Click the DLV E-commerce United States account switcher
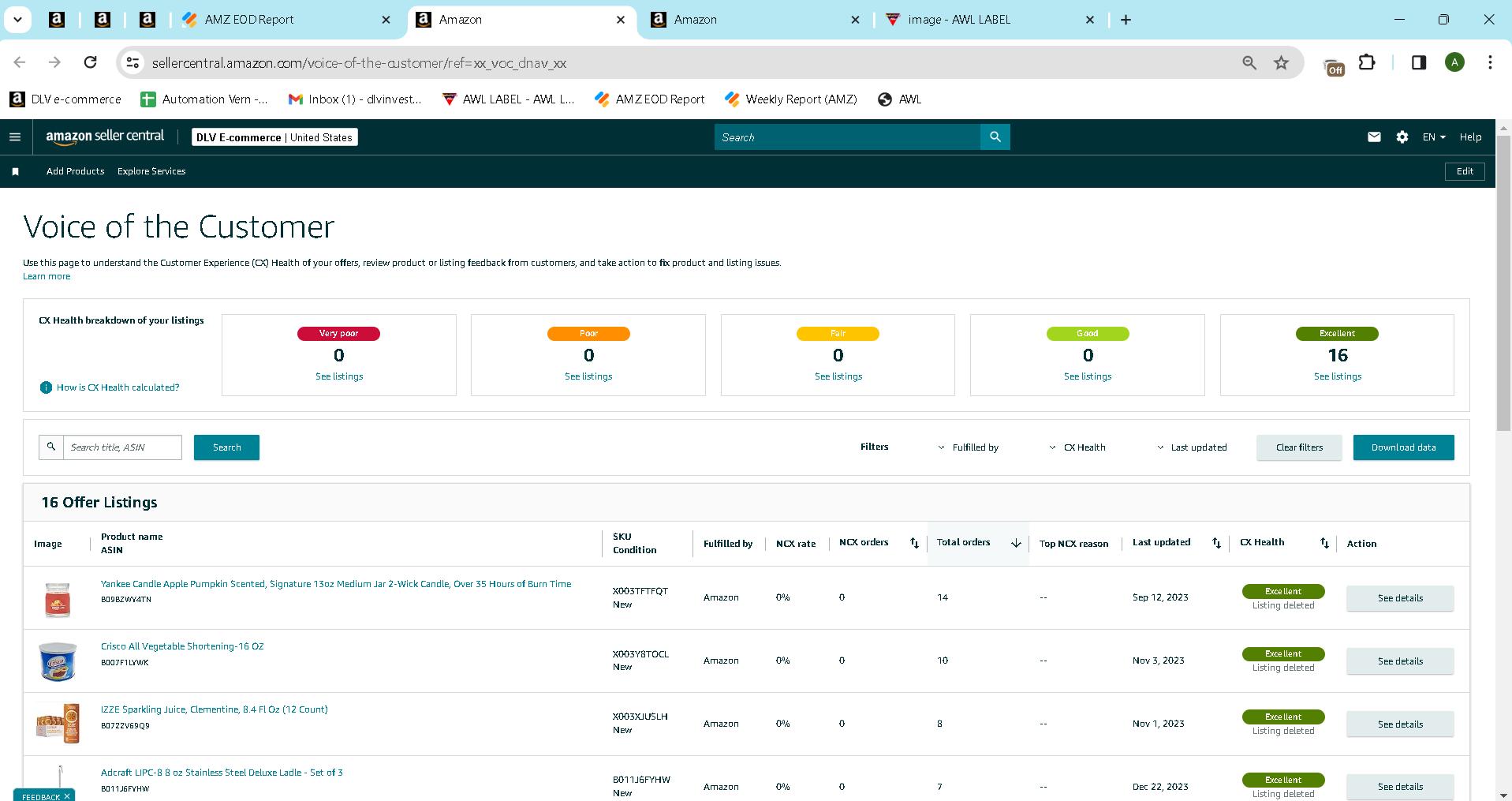The height and width of the screenshot is (801, 1512). coord(274,137)
